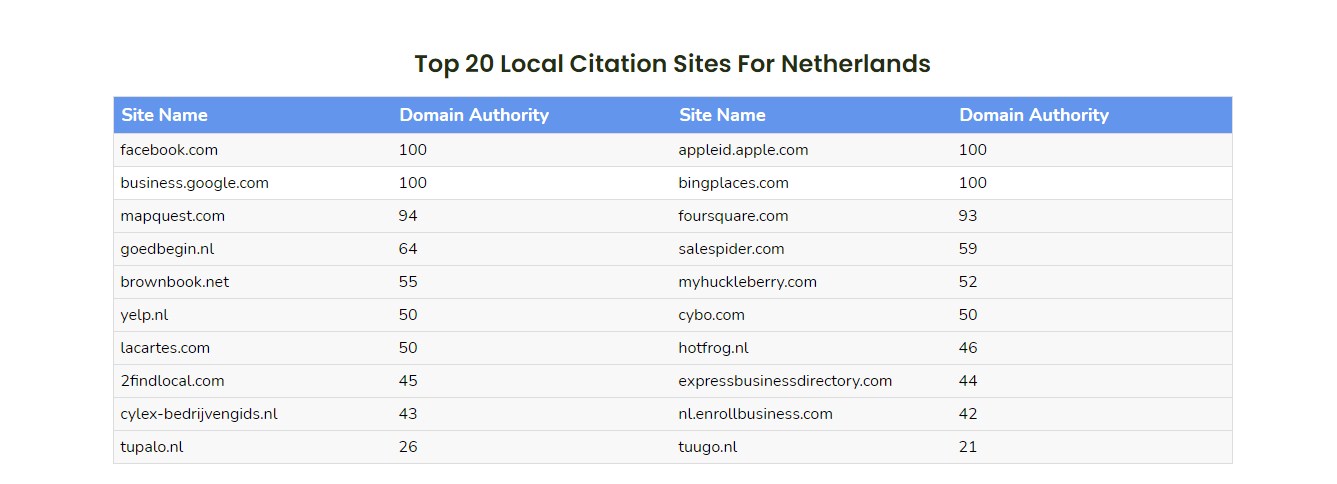Select the bingplaces.com entry
The image size is (1337, 484).
[x=733, y=183]
